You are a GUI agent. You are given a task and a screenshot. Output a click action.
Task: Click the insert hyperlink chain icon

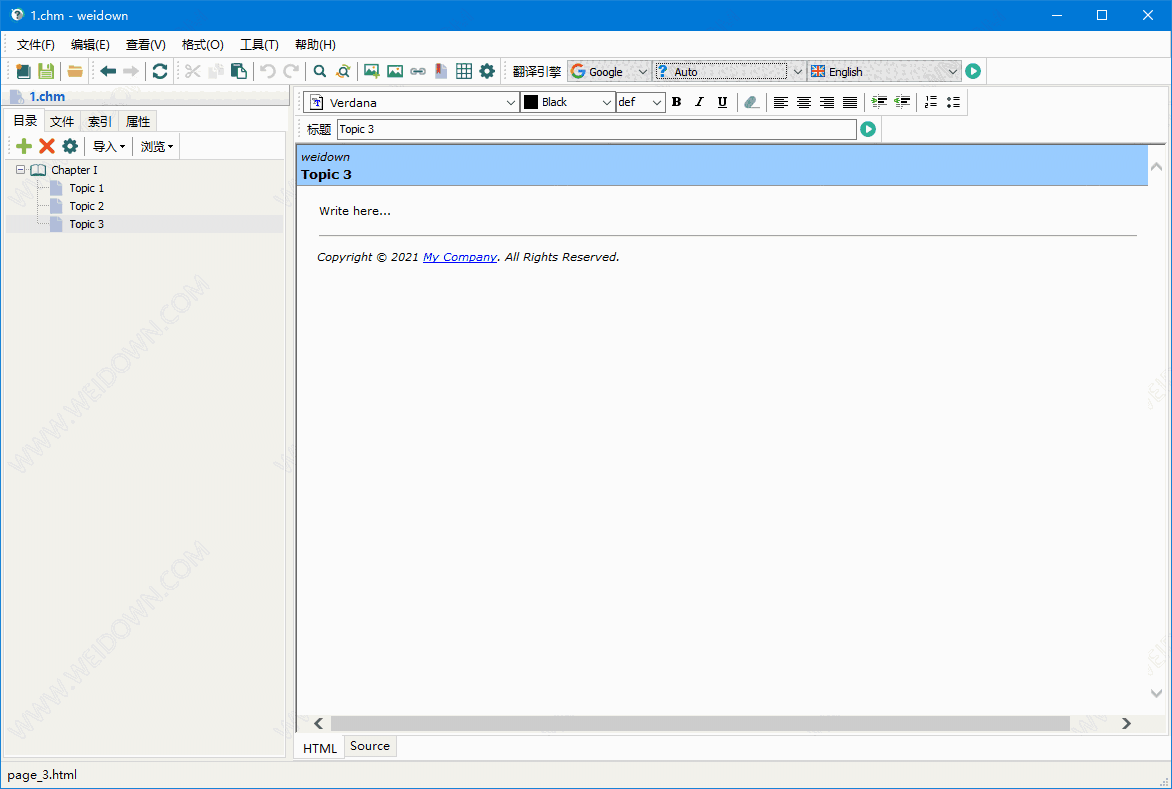[x=418, y=71]
